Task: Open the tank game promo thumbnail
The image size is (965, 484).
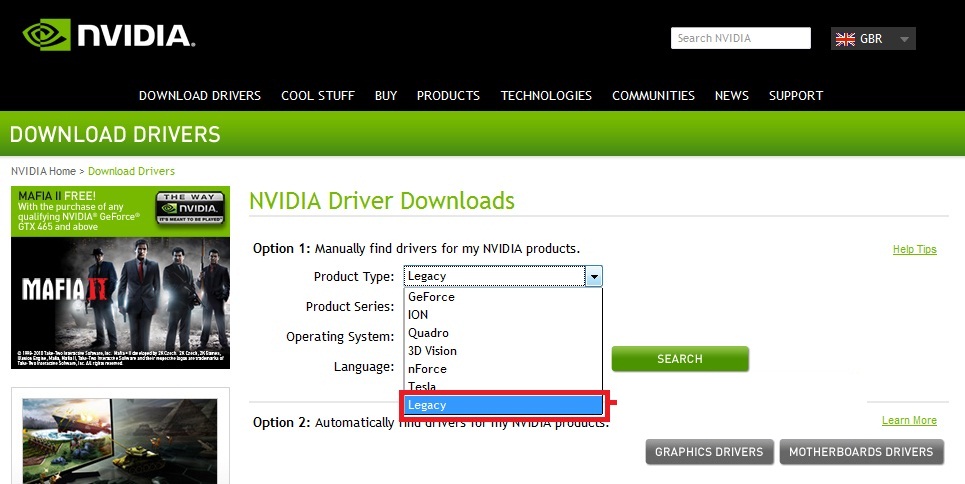Action: [x=120, y=441]
